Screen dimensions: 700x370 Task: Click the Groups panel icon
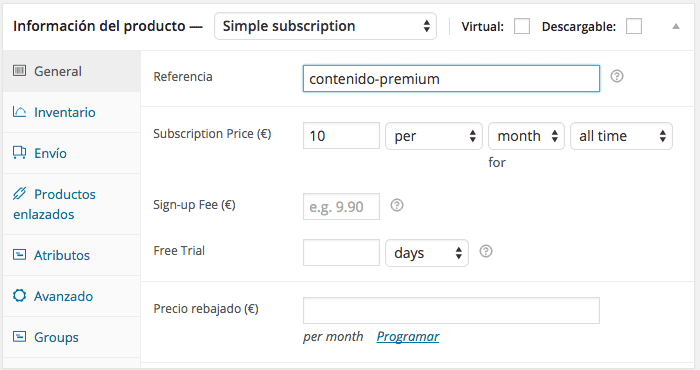pyautogui.click(x=19, y=337)
